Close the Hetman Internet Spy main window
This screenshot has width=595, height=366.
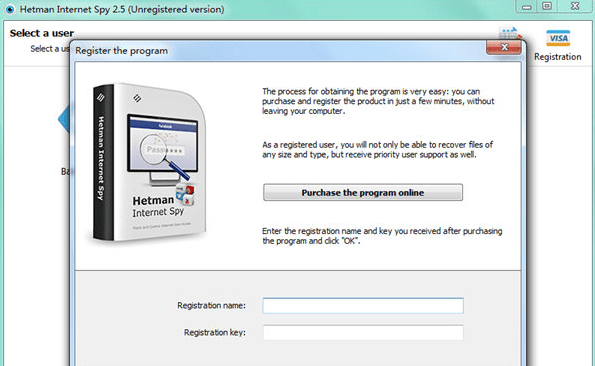575,6
